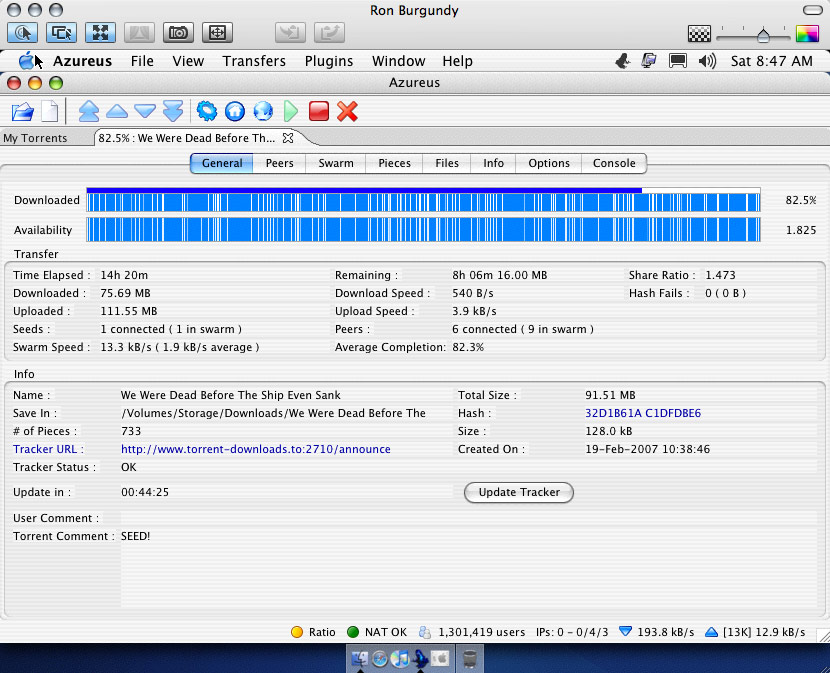Image resolution: width=830 pixels, height=673 pixels.
Task: Open the File menu
Action: coord(142,61)
